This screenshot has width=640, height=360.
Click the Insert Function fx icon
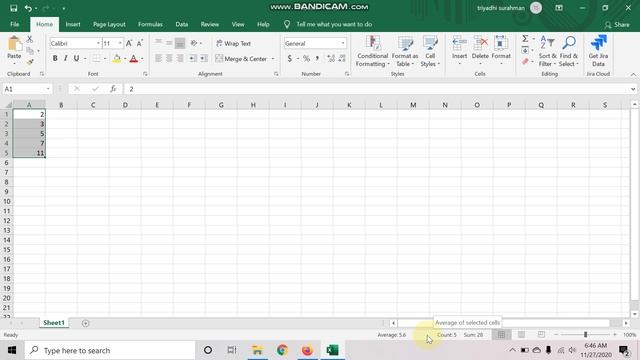113,89
